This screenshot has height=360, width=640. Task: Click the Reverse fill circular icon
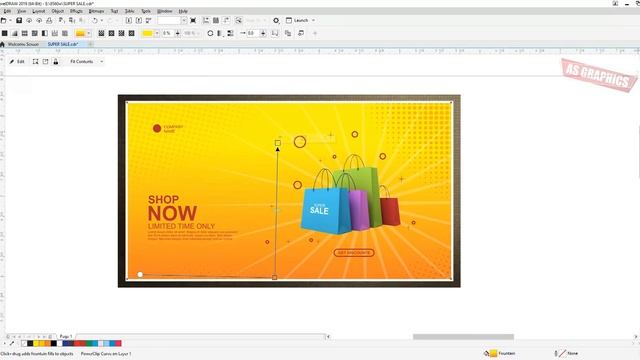click(210, 33)
